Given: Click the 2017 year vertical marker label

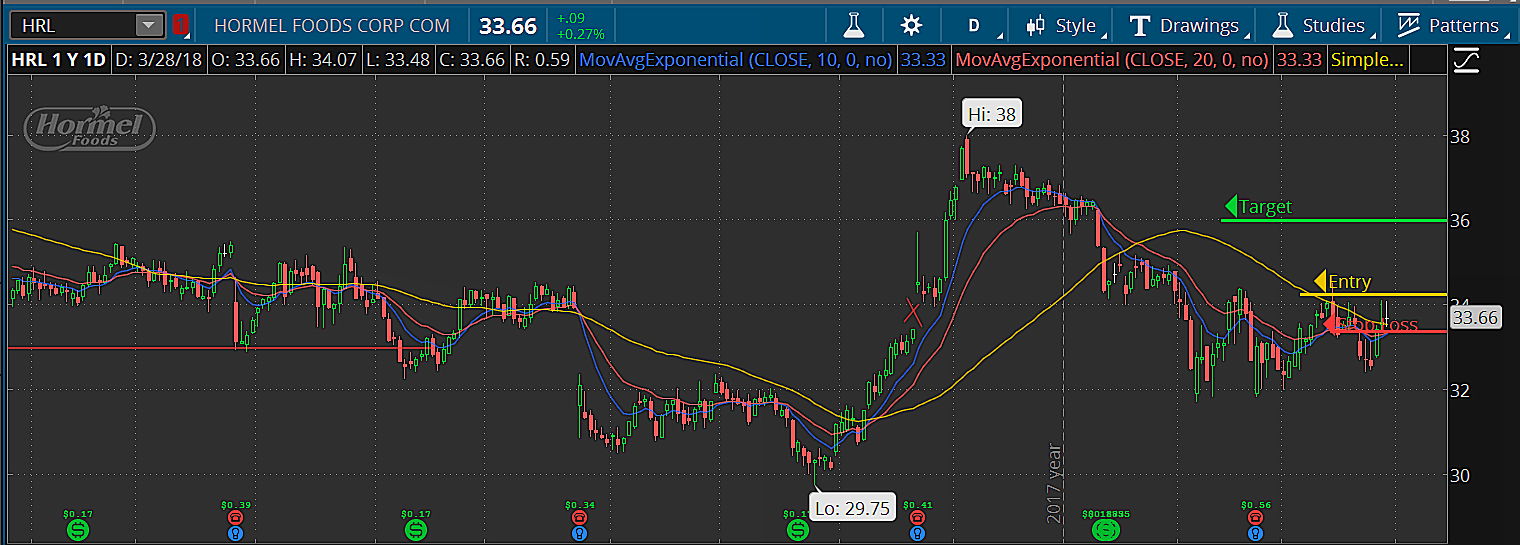Looking at the screenshot, I should click(1053, 483).
